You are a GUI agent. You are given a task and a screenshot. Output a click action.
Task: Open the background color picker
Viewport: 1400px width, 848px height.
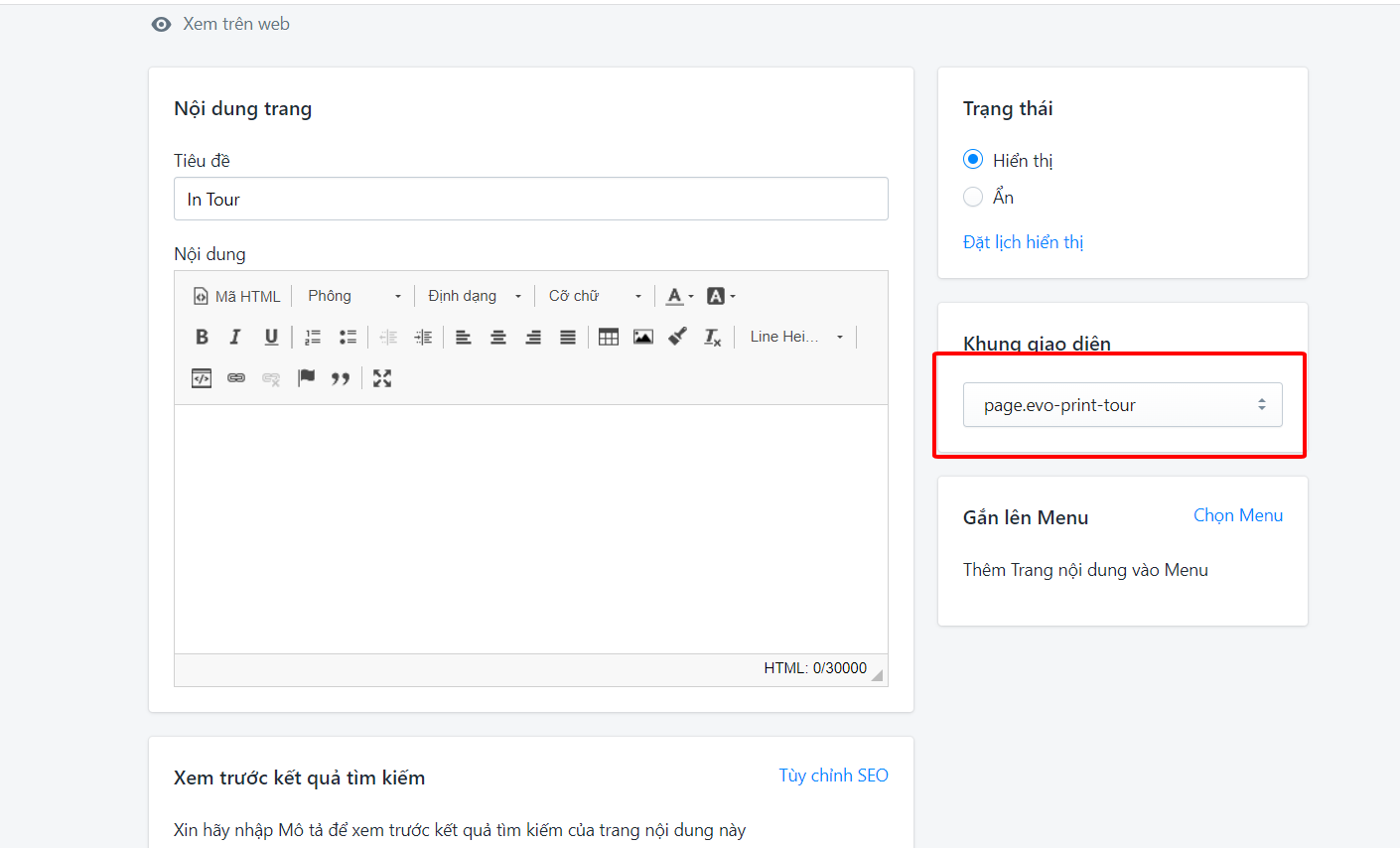[x=721, y=296]
